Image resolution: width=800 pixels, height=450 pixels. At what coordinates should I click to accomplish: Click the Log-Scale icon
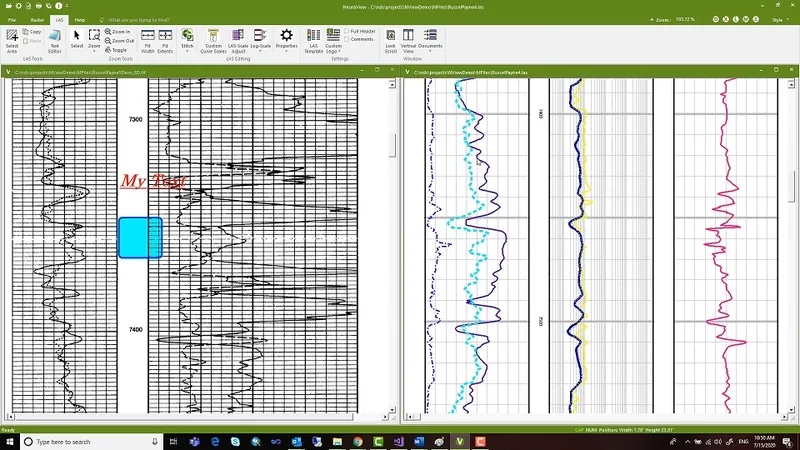[x=260, y=36]
